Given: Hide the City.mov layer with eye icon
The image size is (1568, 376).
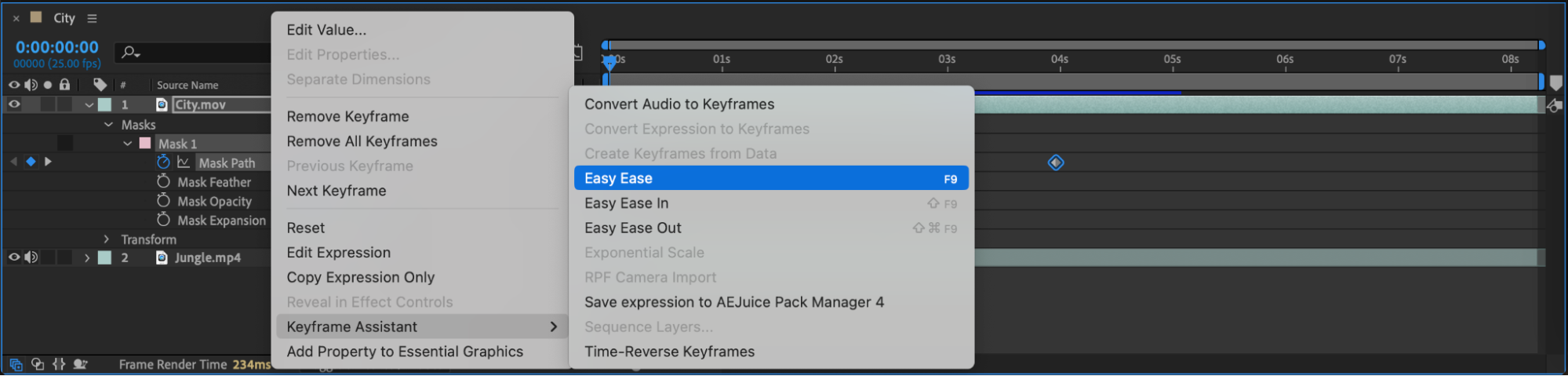Looking at the screenshot, I should [14, 104].
